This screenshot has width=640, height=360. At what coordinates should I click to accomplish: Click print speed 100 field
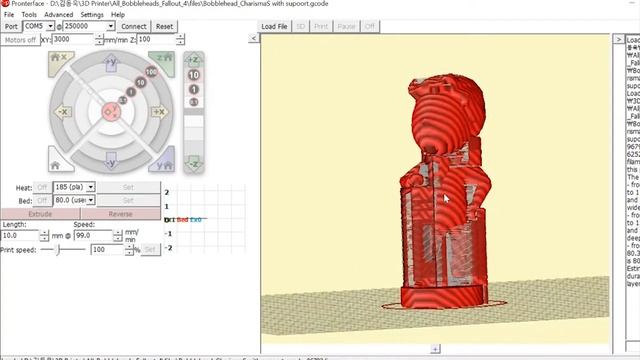107,249
